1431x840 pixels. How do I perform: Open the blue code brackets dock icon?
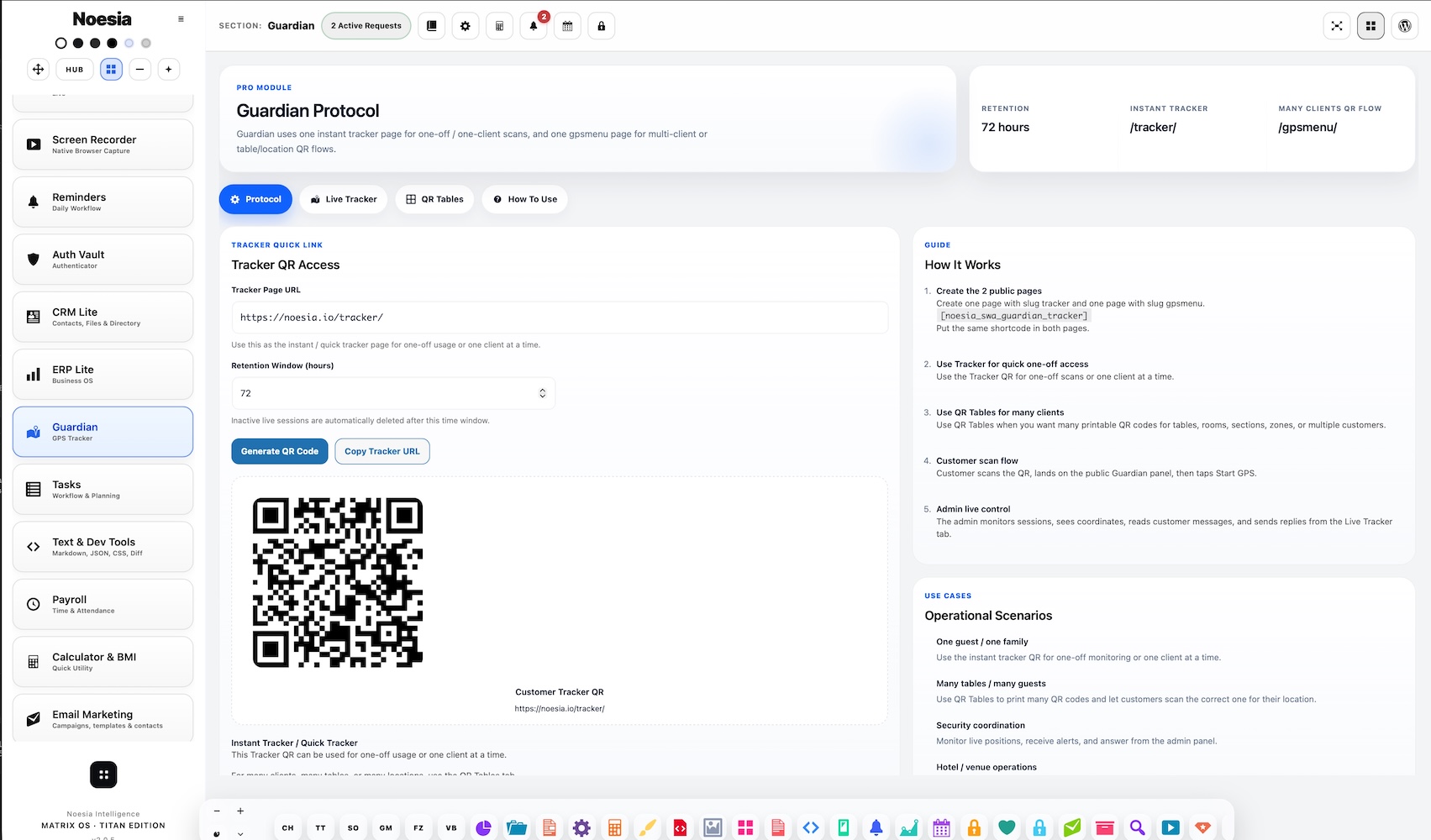811,828
